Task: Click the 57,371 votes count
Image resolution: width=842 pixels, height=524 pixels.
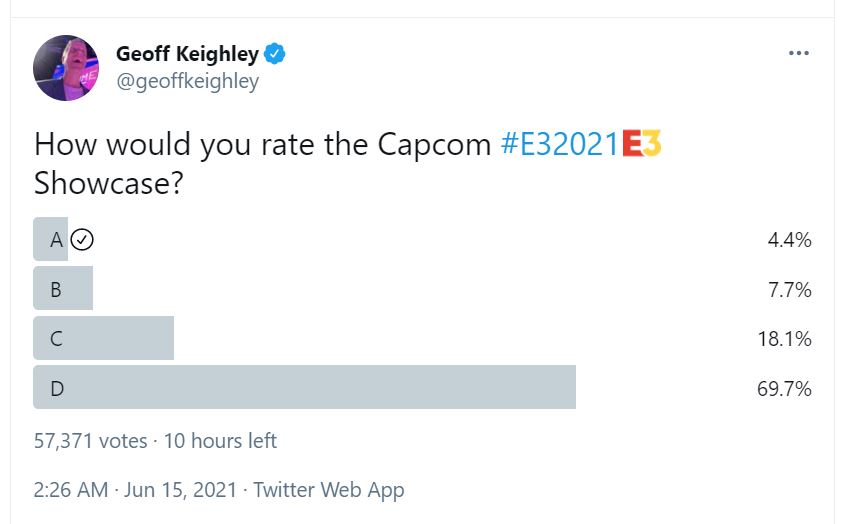Action: [90, 441]
